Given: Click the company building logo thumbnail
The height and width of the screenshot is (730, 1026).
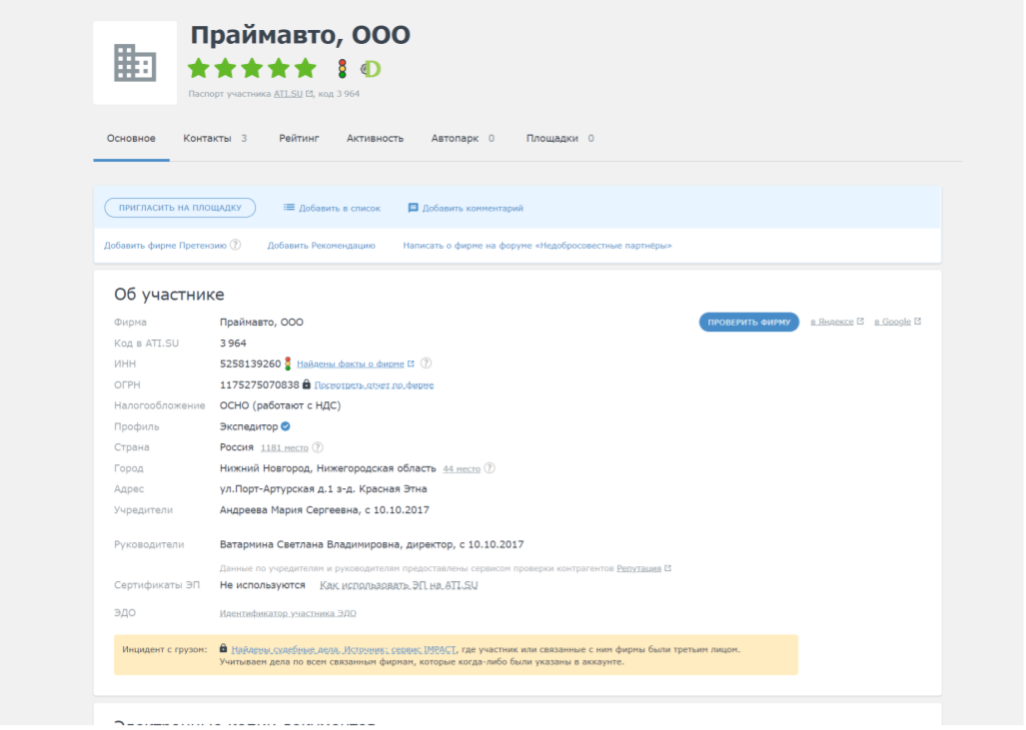Looking at the screenshot, I should 135,63.
